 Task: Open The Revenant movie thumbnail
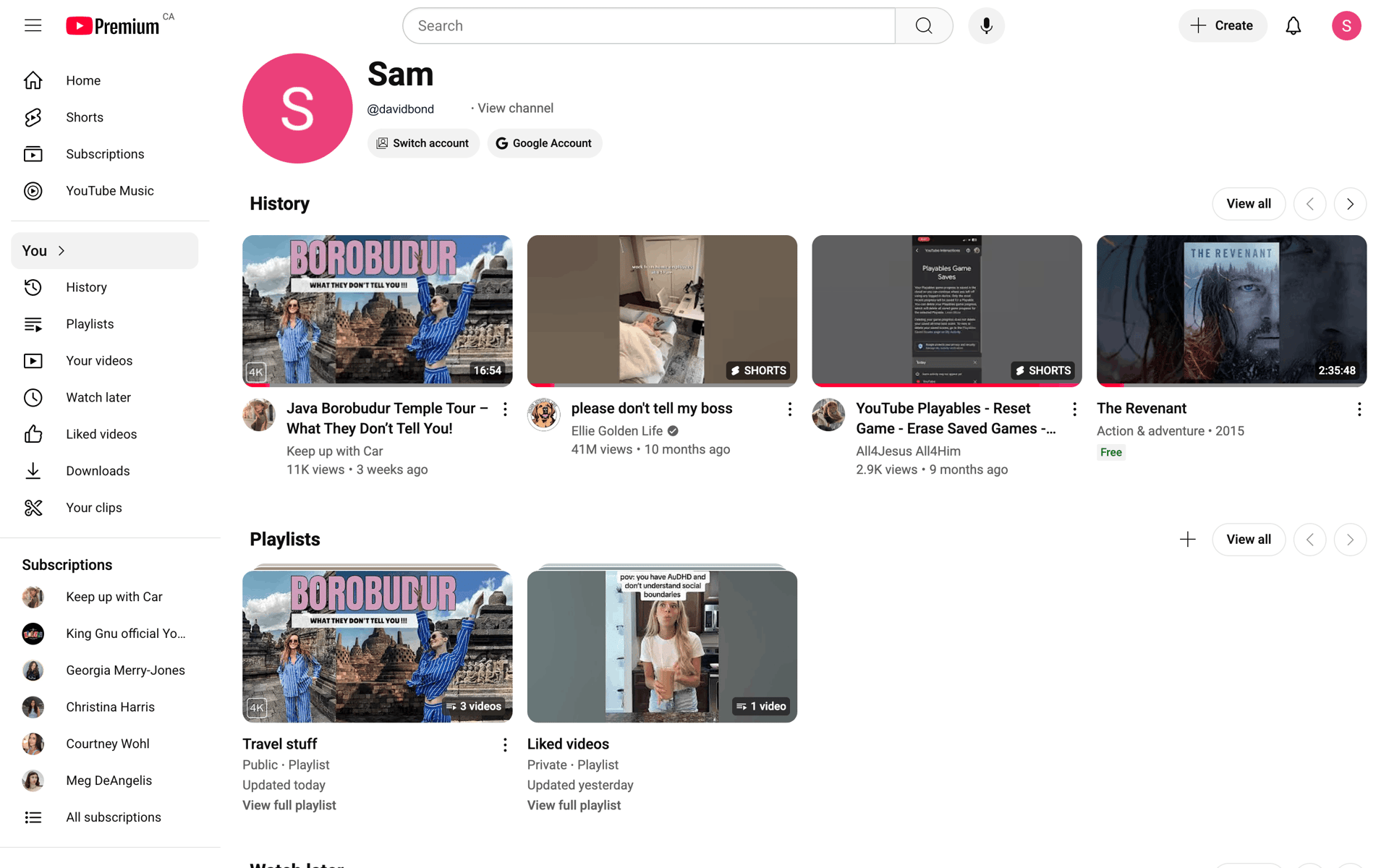pos(1231,311)
